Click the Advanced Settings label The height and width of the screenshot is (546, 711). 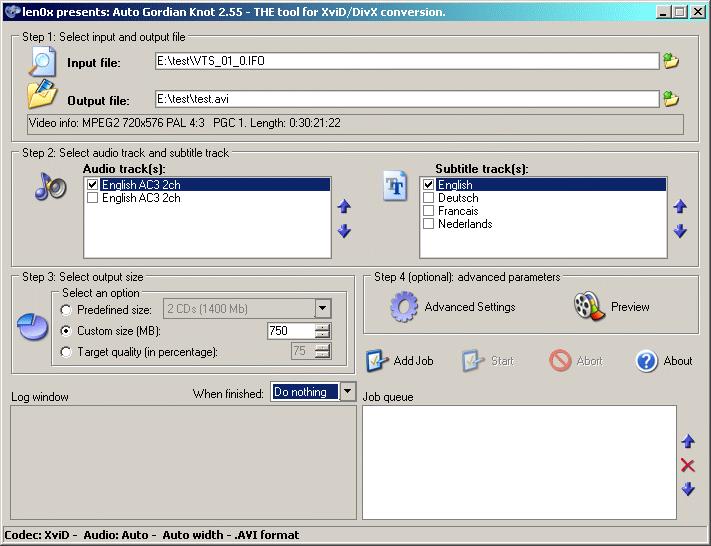[x=470, y=307]
